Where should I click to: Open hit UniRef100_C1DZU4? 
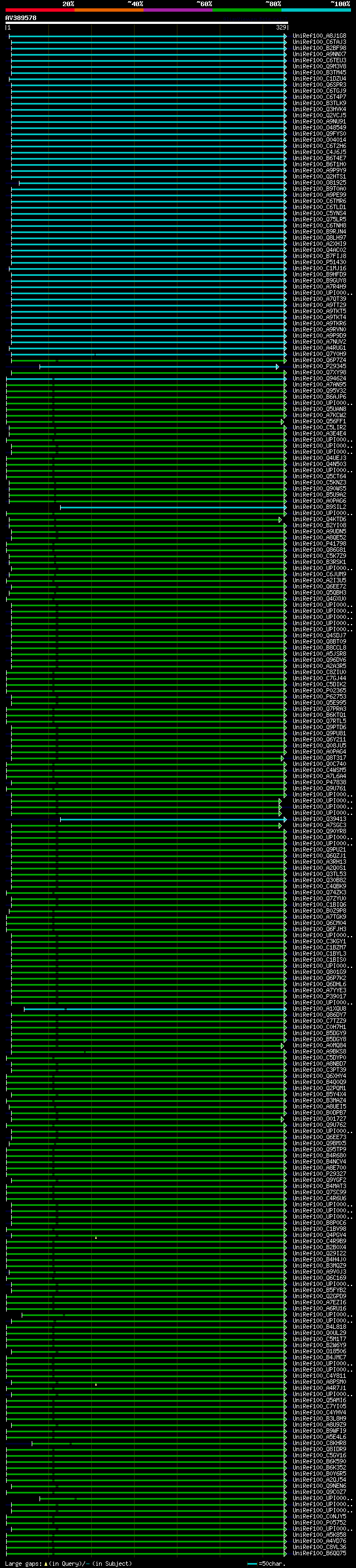(x=319, y=78)
